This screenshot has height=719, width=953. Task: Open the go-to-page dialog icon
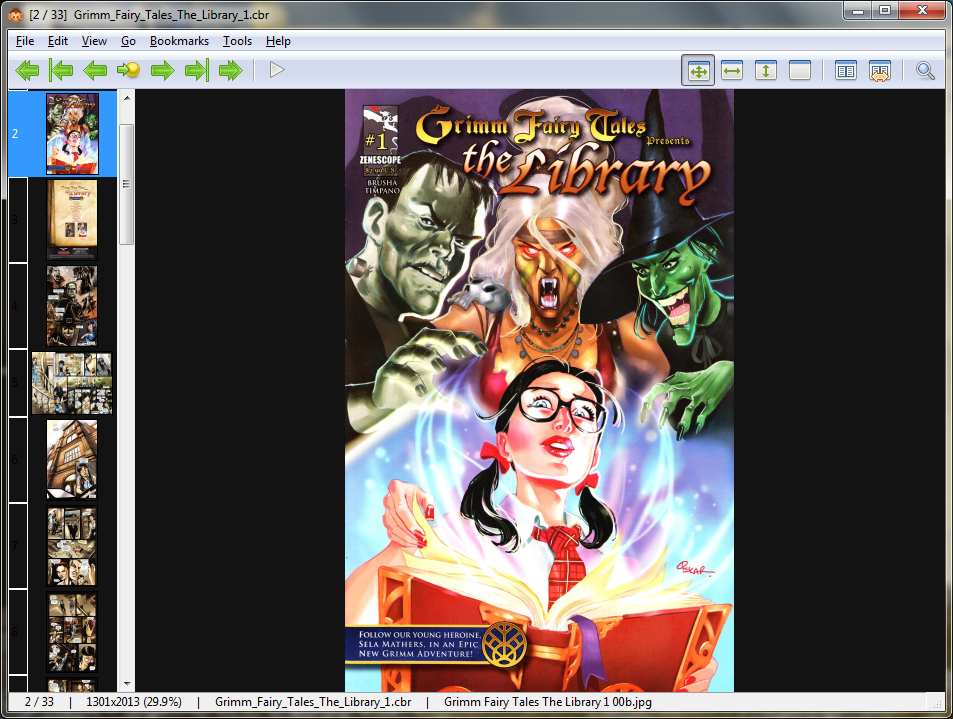click(x=129, y=71)
